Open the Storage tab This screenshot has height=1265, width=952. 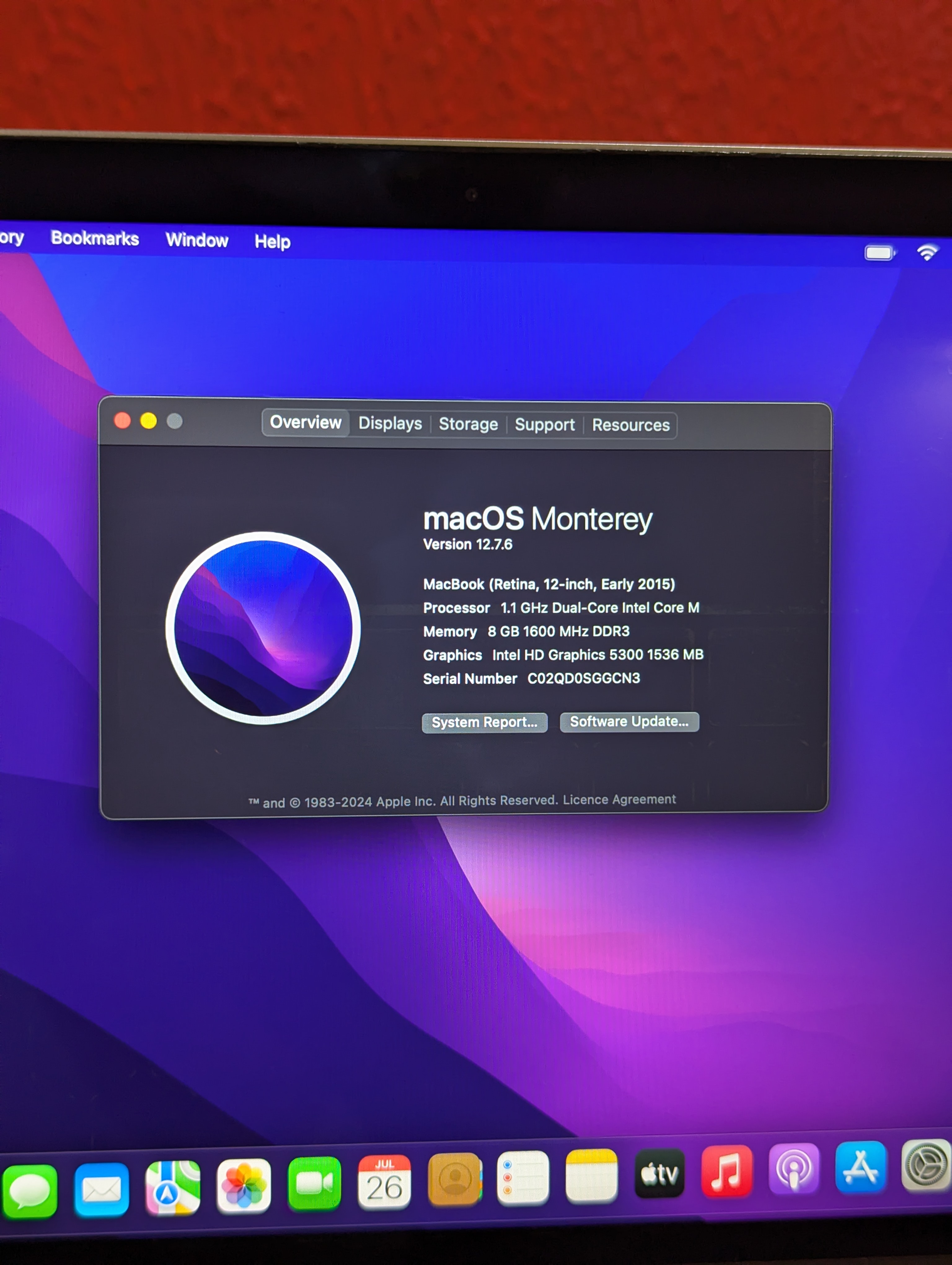[469, 424]
